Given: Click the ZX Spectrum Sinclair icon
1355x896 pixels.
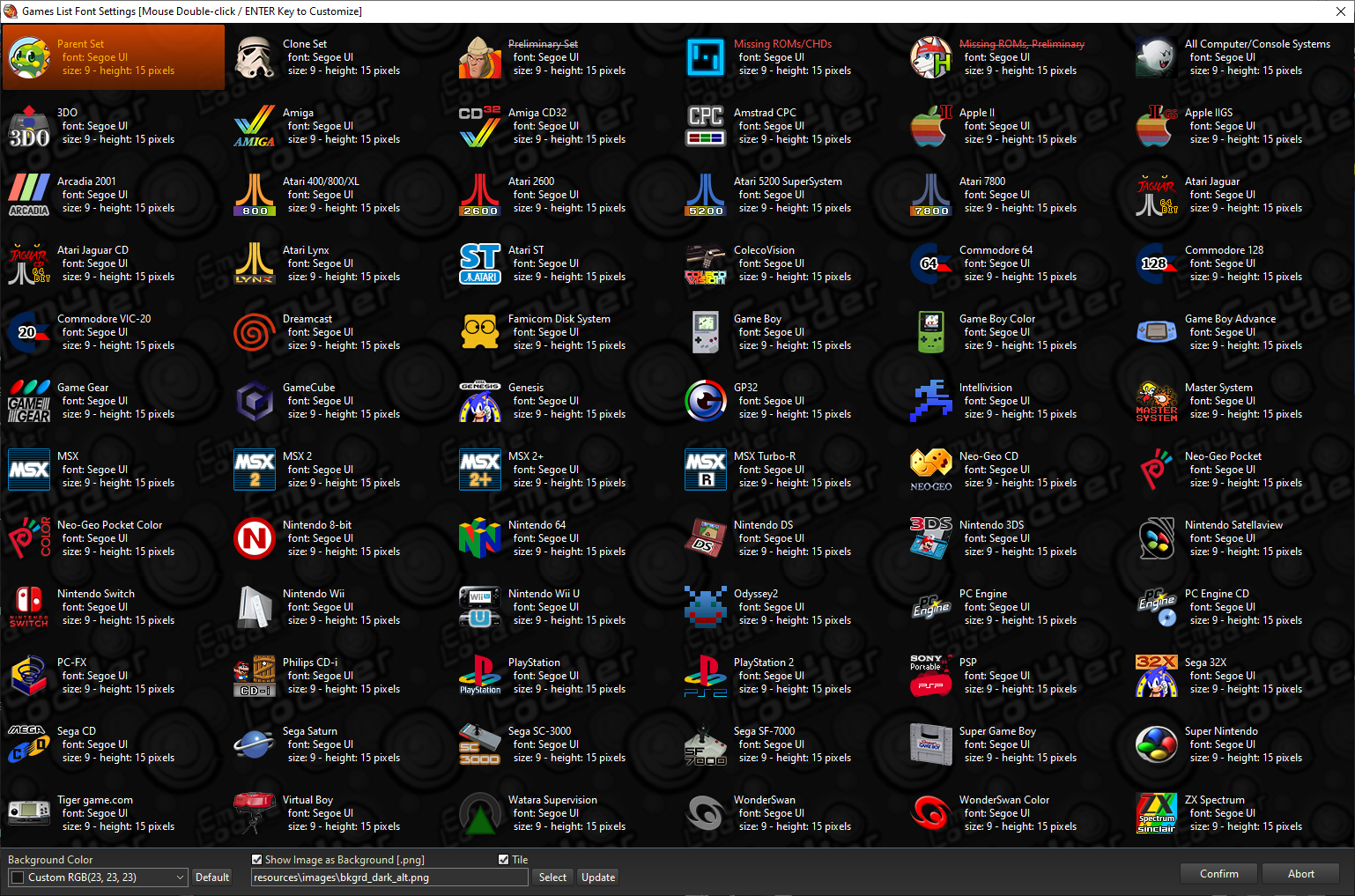Looking at the screenshot, I should [1157, 813].
